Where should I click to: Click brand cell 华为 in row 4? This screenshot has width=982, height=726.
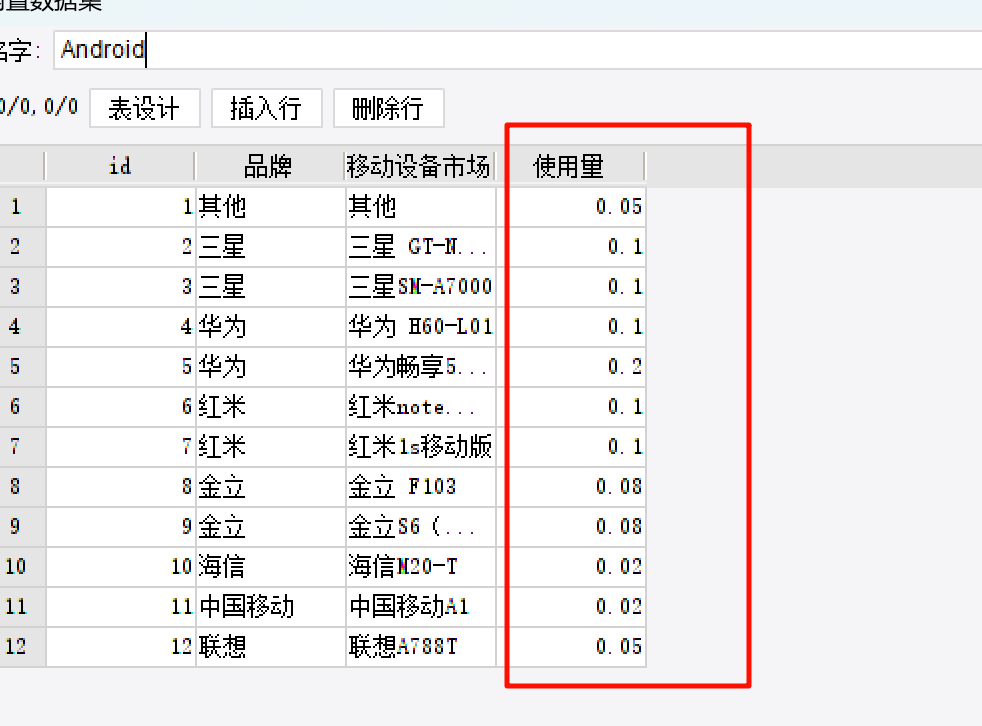pyautogui.click(x=271, y=327)
